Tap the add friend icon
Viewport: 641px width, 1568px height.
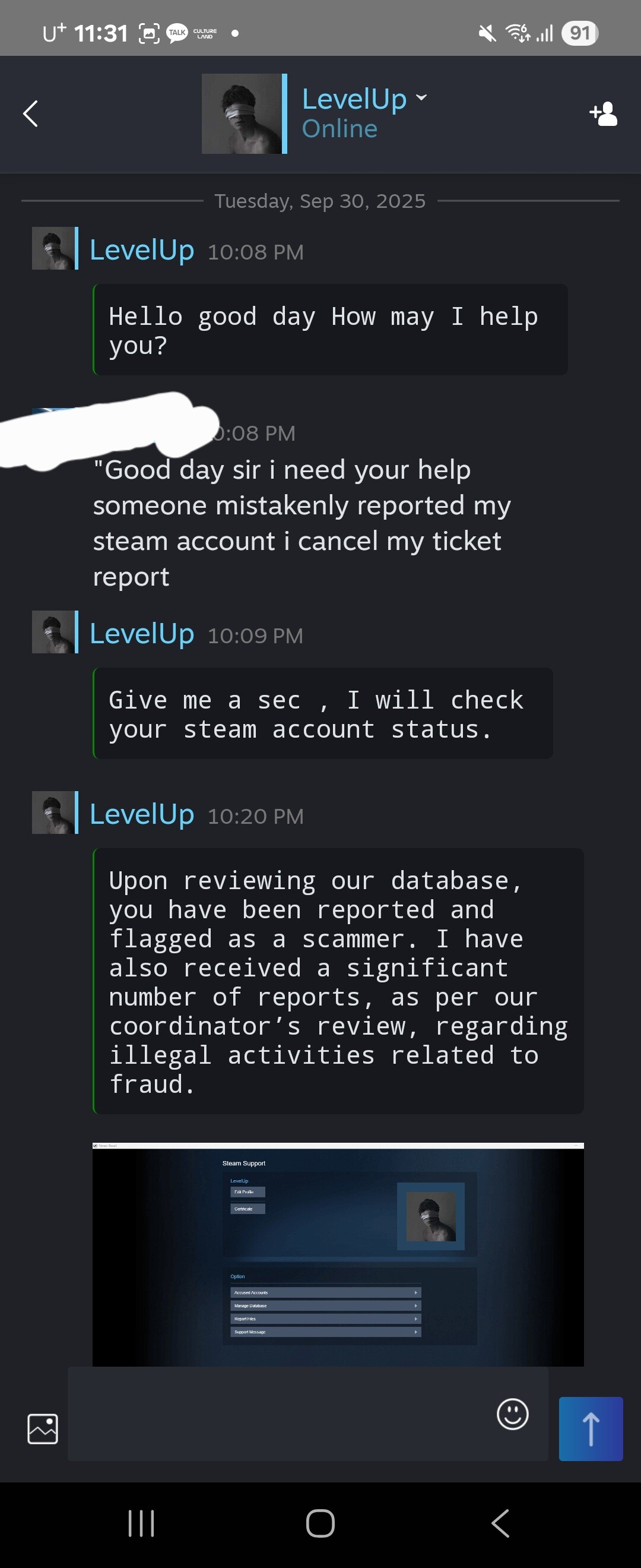click(602, 114)
